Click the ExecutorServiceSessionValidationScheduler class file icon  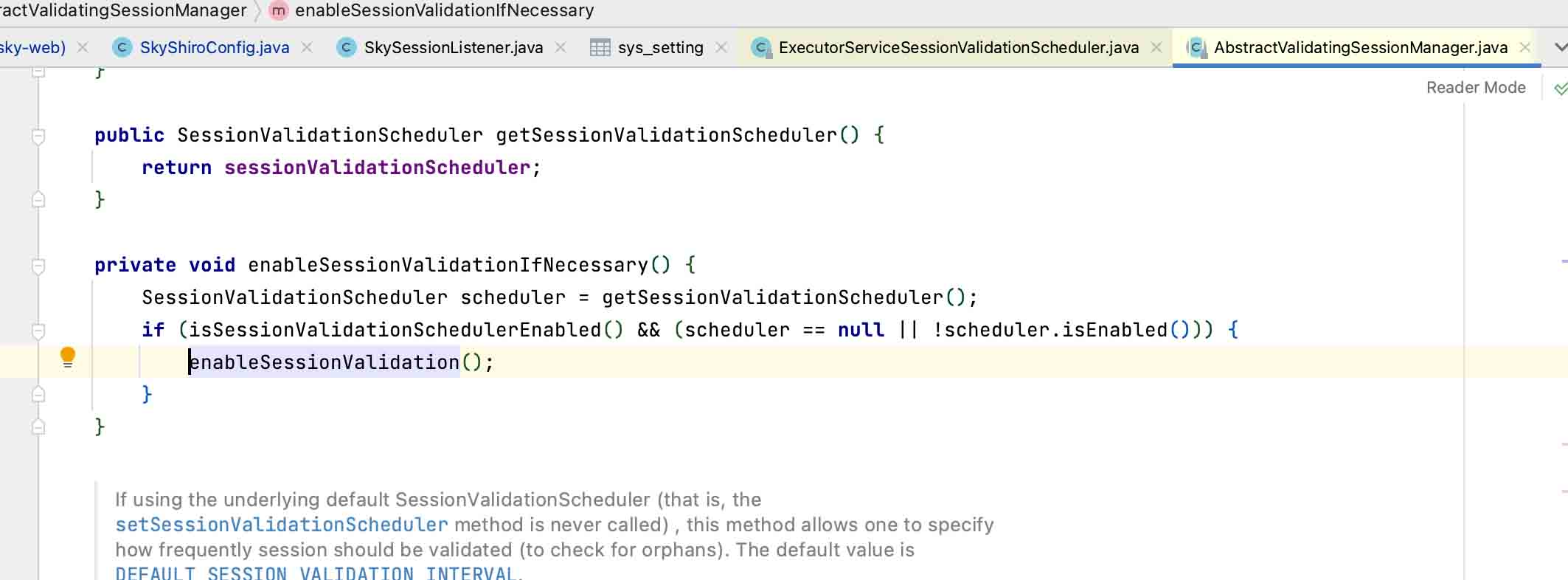[761, 48]
